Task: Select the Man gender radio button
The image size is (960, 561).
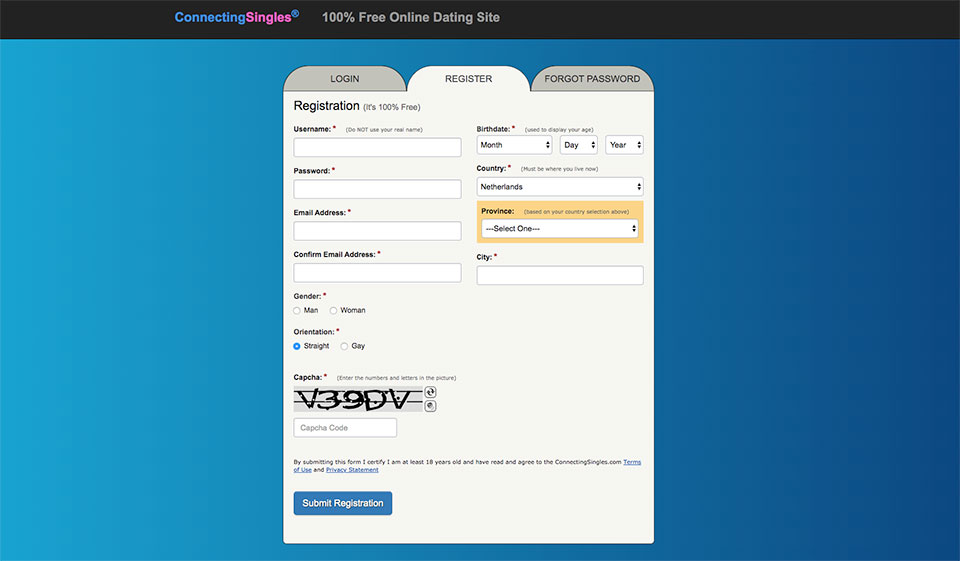Action: (x=297, y=311)
